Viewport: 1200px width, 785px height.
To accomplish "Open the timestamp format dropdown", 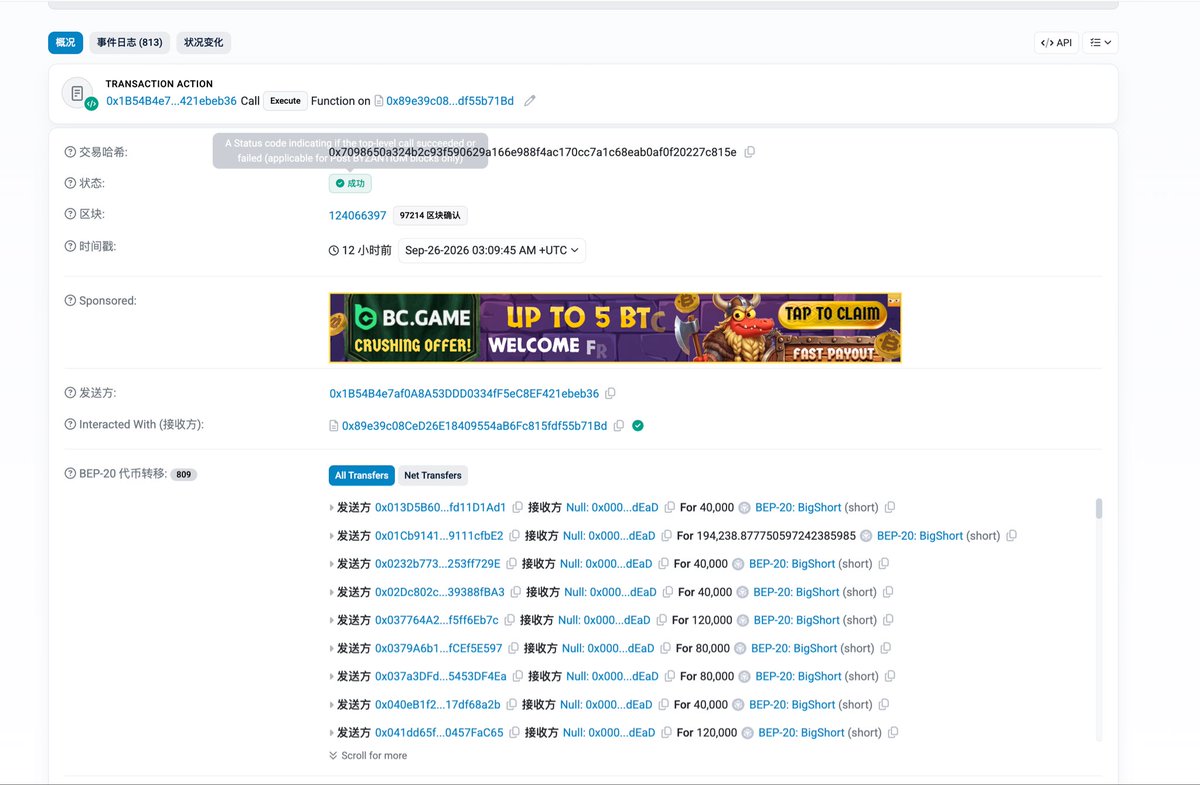I will click(492, 250).
